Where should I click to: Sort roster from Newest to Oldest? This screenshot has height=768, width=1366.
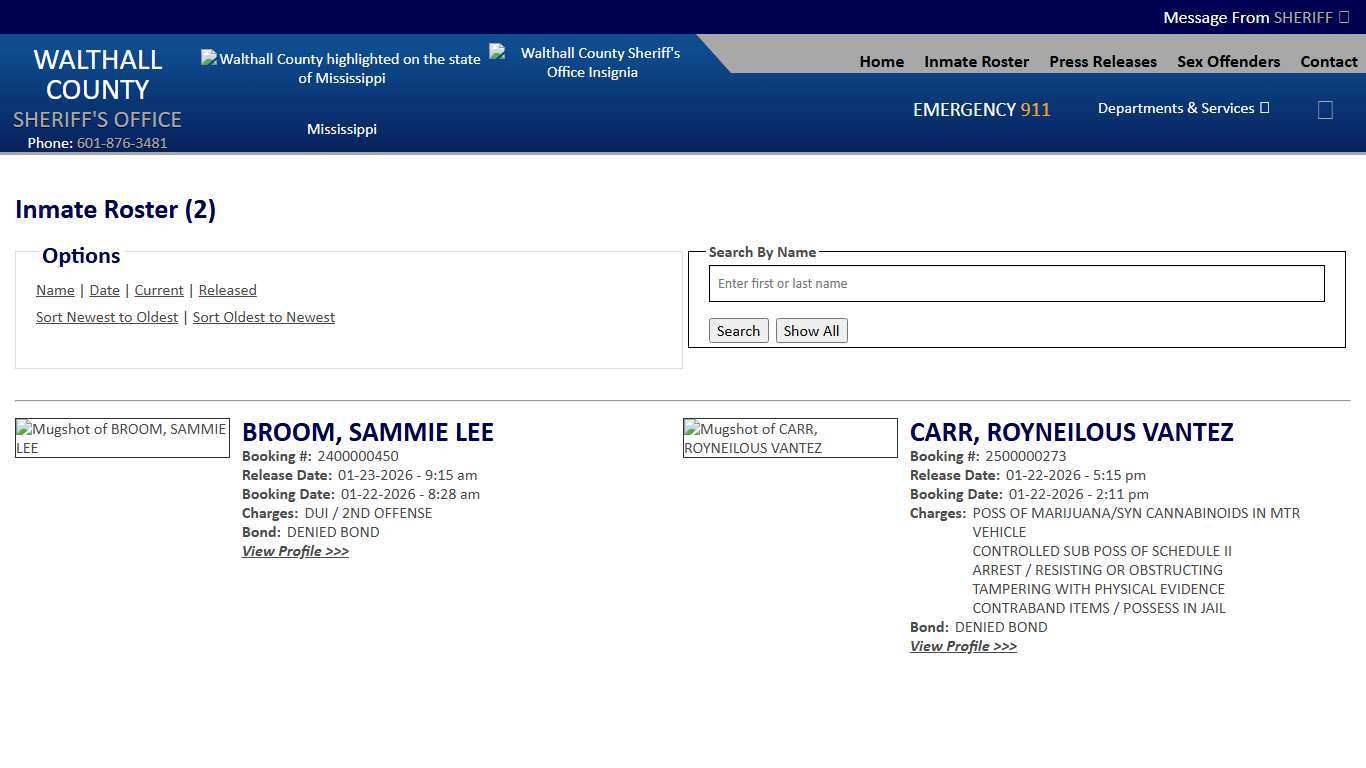coord(107,317)
